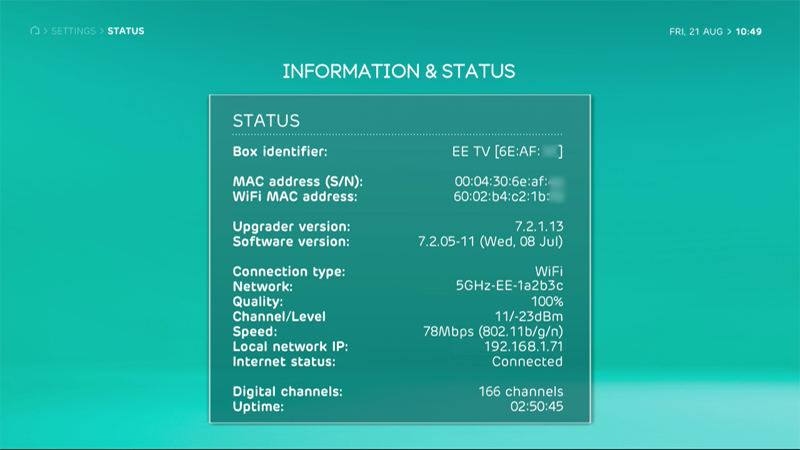Screen dimensions: 800x450
Task: Click the FRI, 21 AUG date
Action: coord(696,32)
